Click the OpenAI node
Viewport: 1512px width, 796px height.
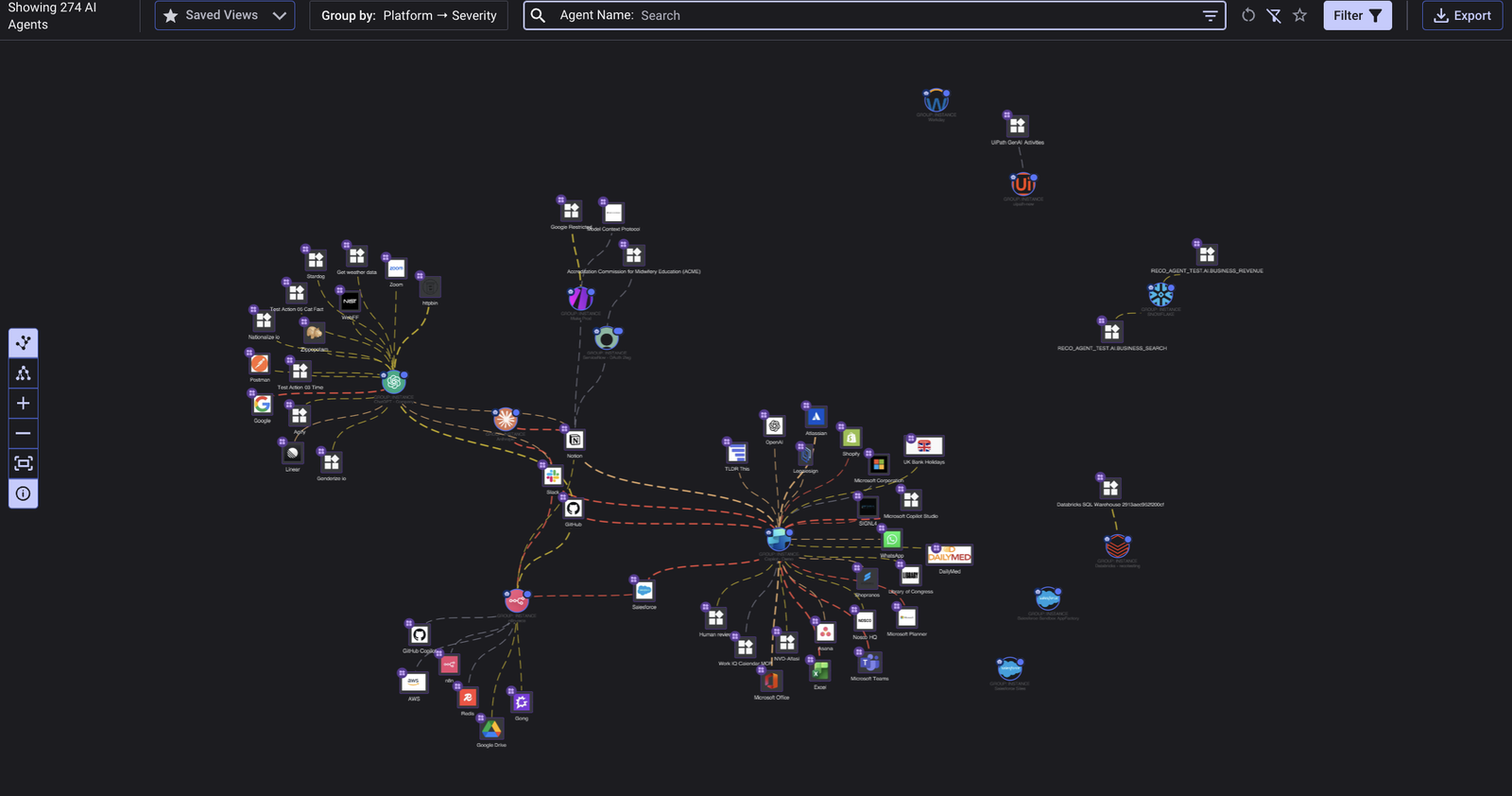(775, 425)
